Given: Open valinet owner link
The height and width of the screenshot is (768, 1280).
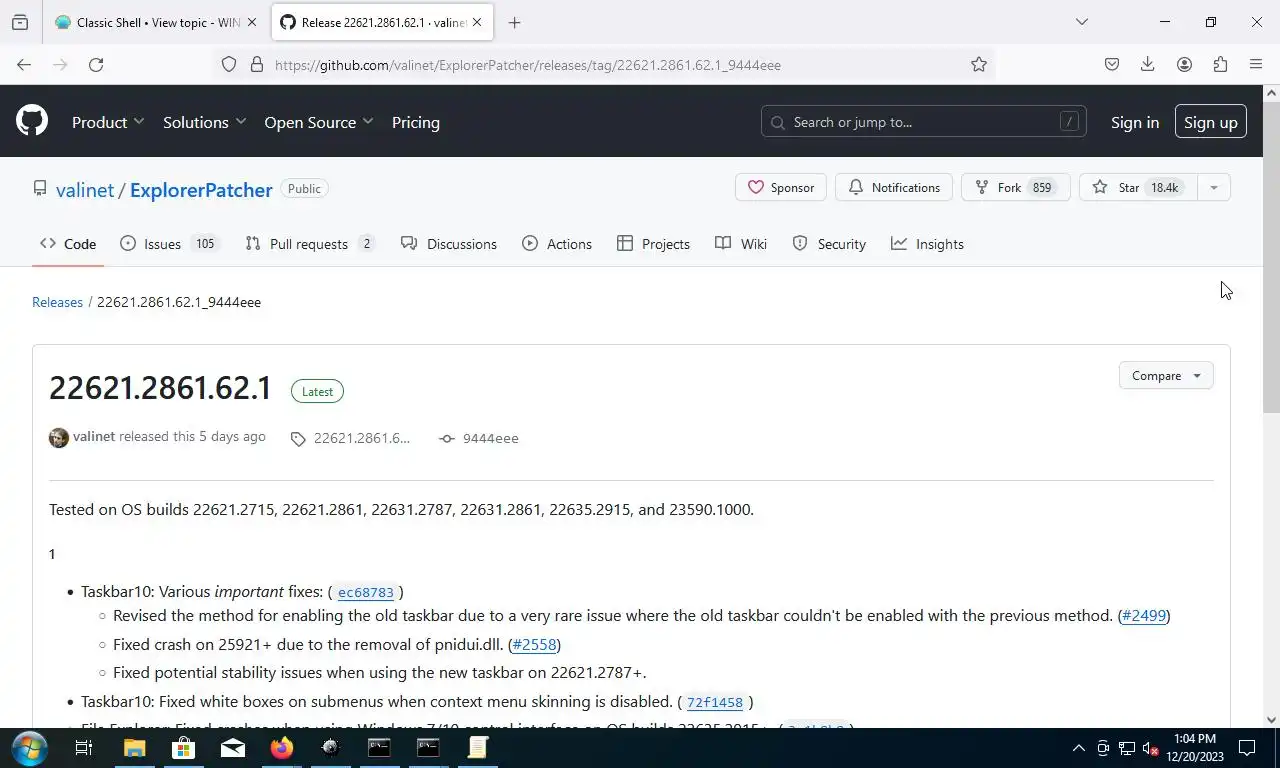Looking at the screenshot, I should point(85,190).
